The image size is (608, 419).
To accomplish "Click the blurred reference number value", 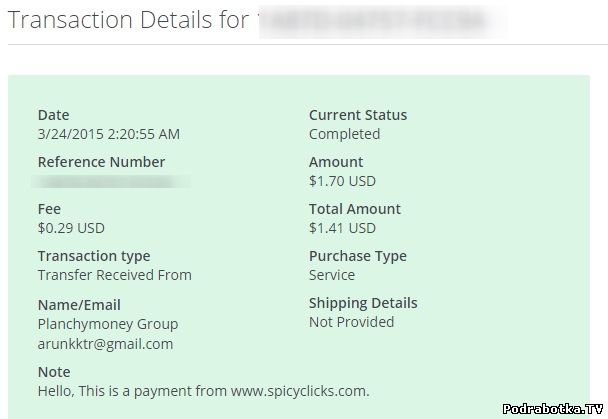I will click(110, 182).
